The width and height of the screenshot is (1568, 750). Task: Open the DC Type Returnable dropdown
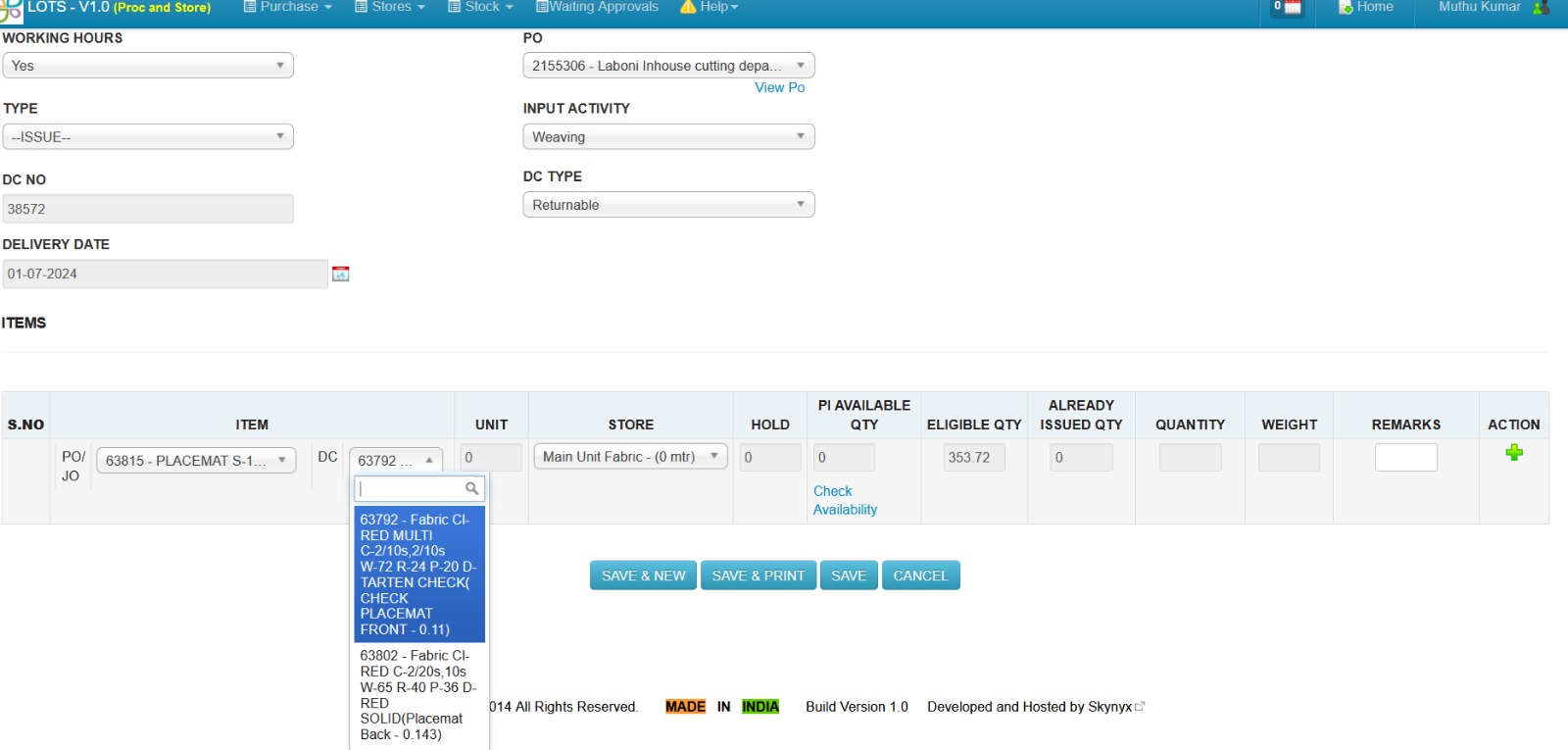point(668,205)
